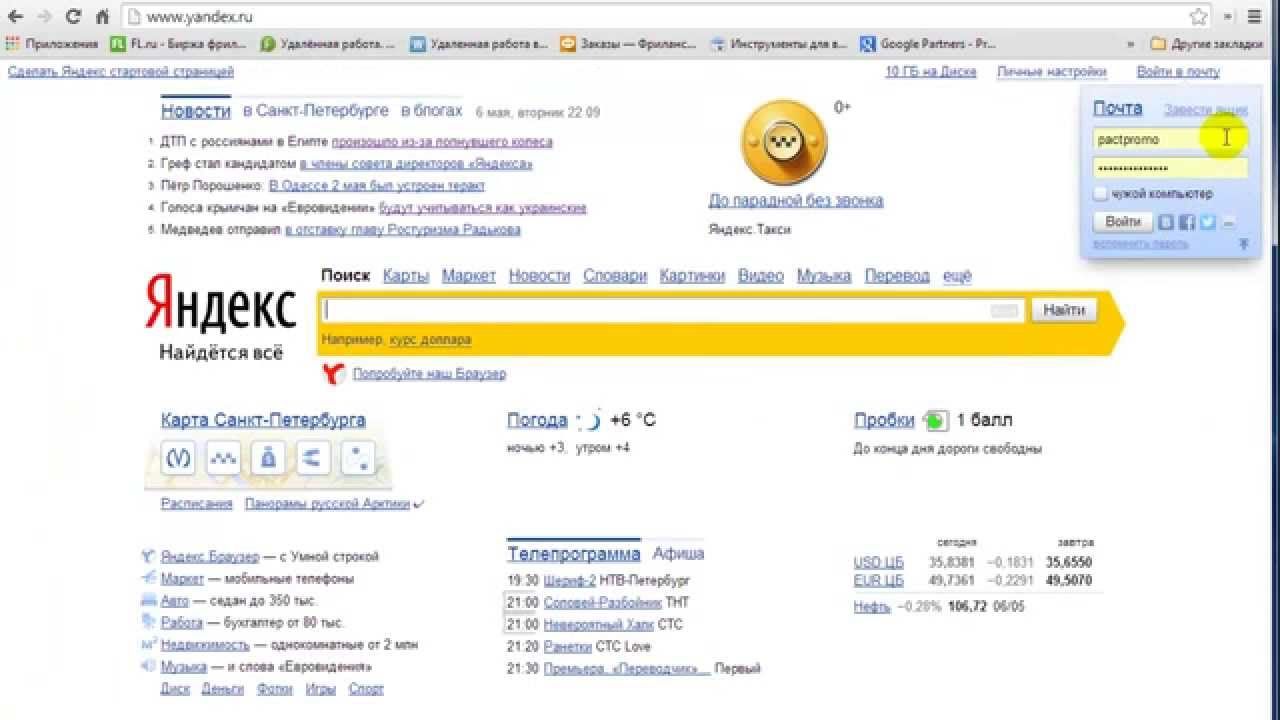Switch news to в Санкт-Петербурге tab
Image resolution: width=1280 pixels, height=720 pixels.
click(316, 111)
